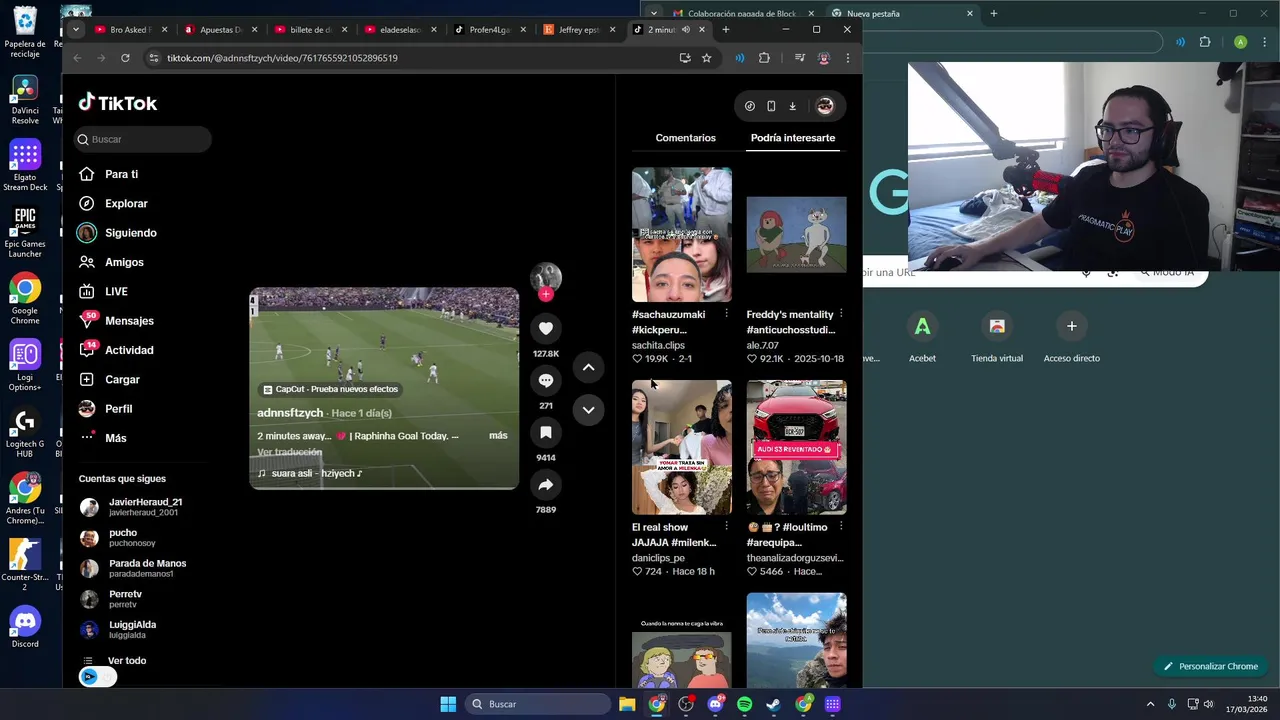The height and width of the screenshot is (720, 1280).
Task: Open options for Freddy's mentality video
Action: (x=841, y=314)
